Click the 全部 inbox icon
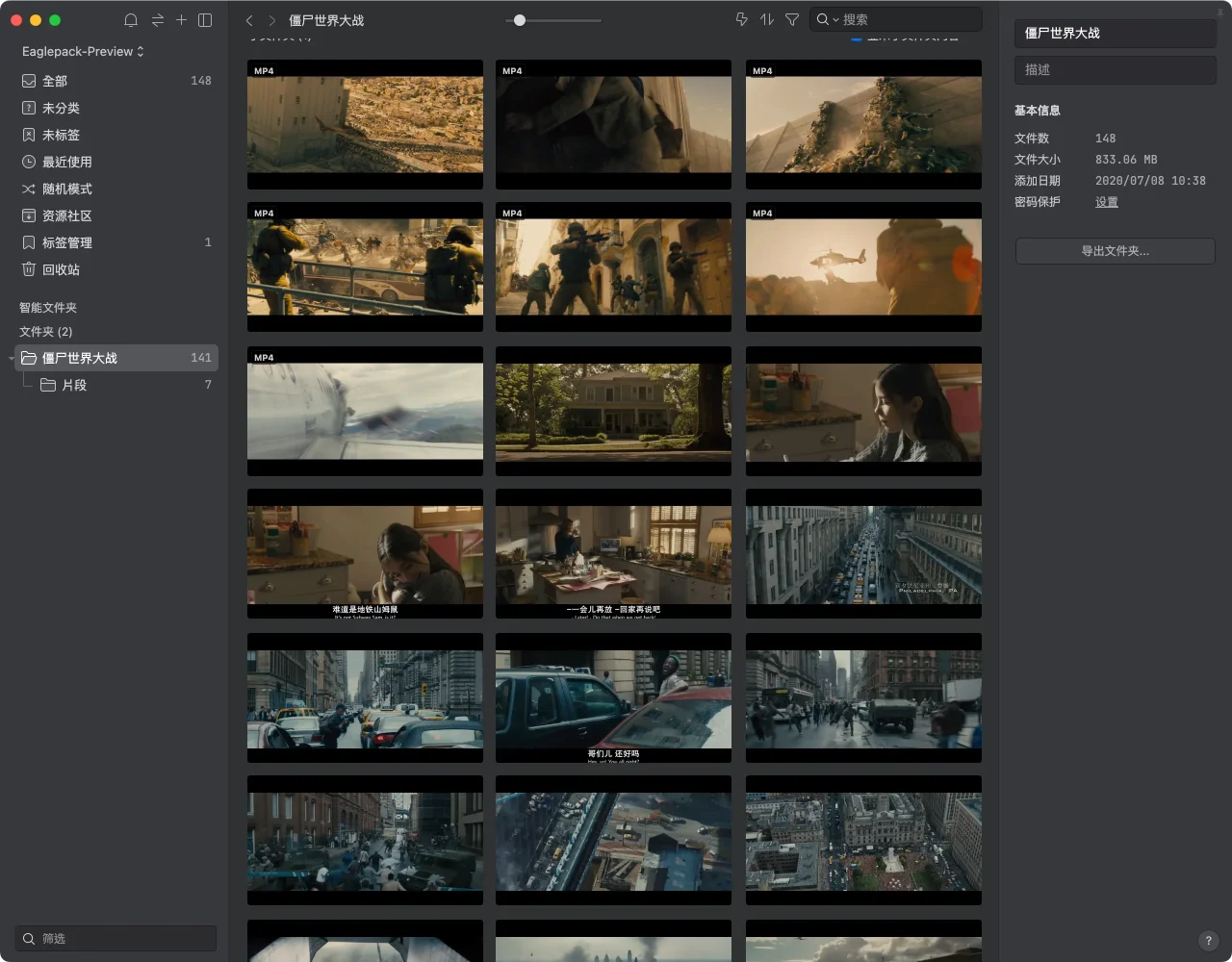This screenshot has height=962, width=1232. [29, 81]
